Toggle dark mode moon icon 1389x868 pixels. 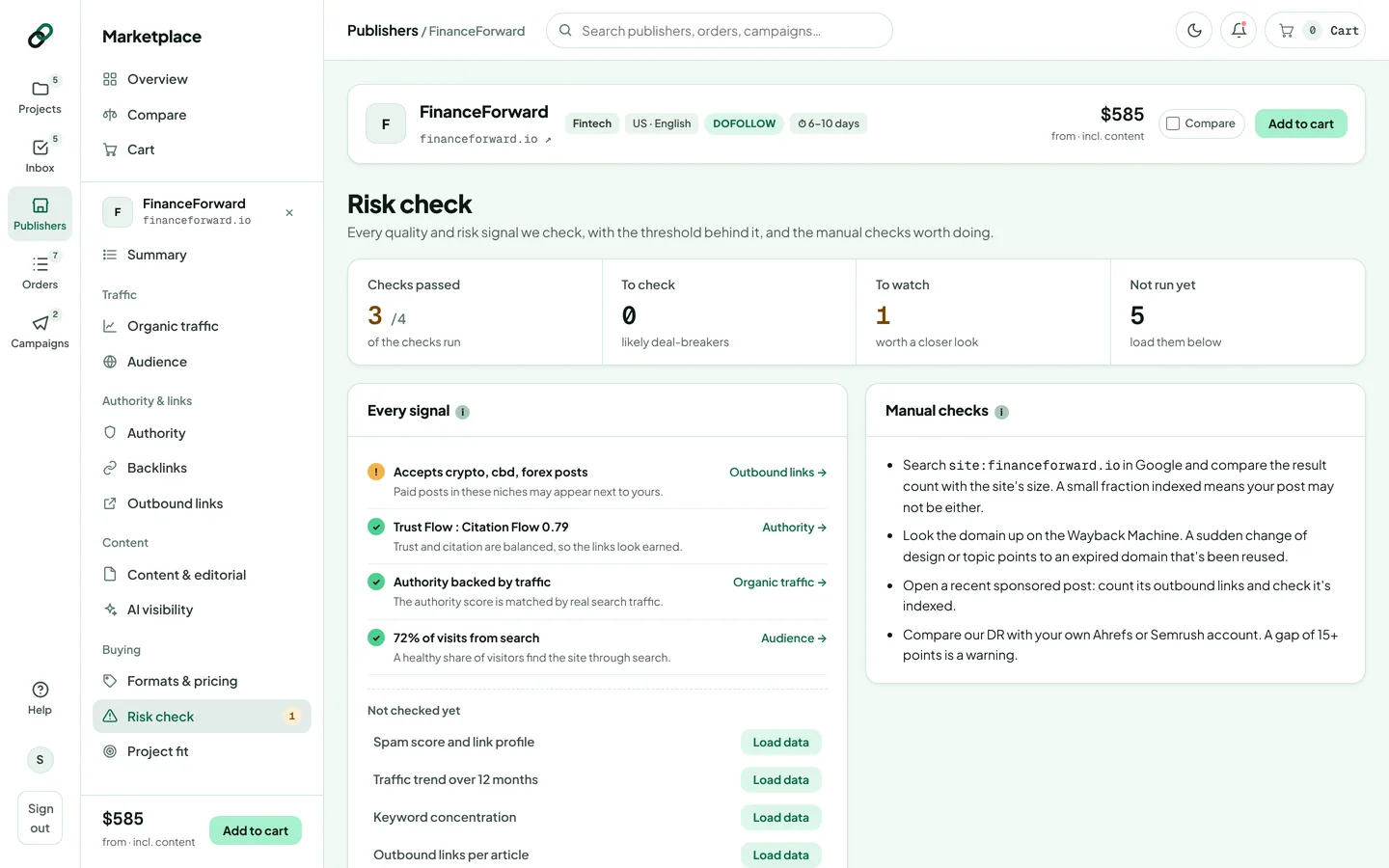pyautogui.click(x=1194, y=30)
